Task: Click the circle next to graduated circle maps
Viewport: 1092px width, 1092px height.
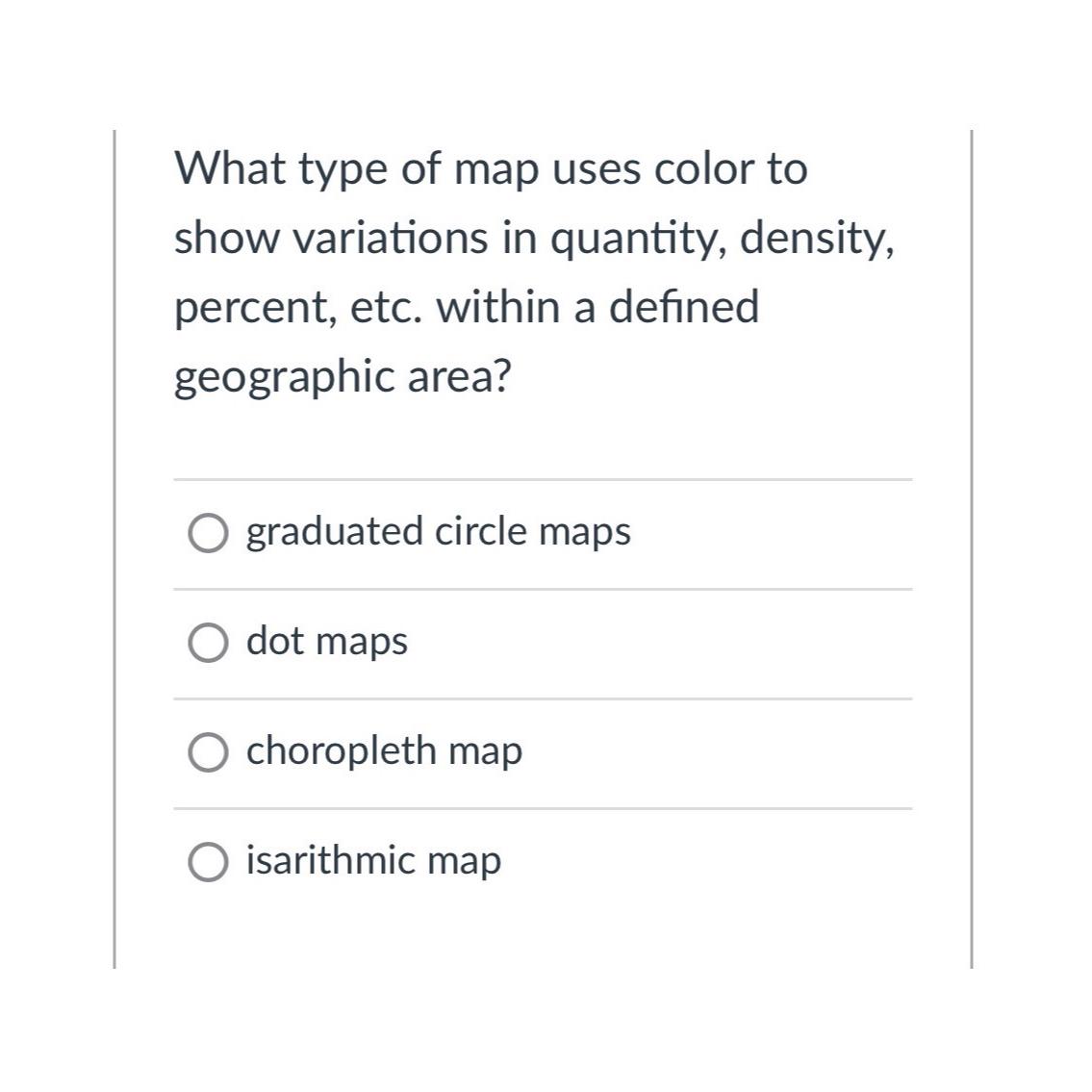Action: [x=210, y=531]
